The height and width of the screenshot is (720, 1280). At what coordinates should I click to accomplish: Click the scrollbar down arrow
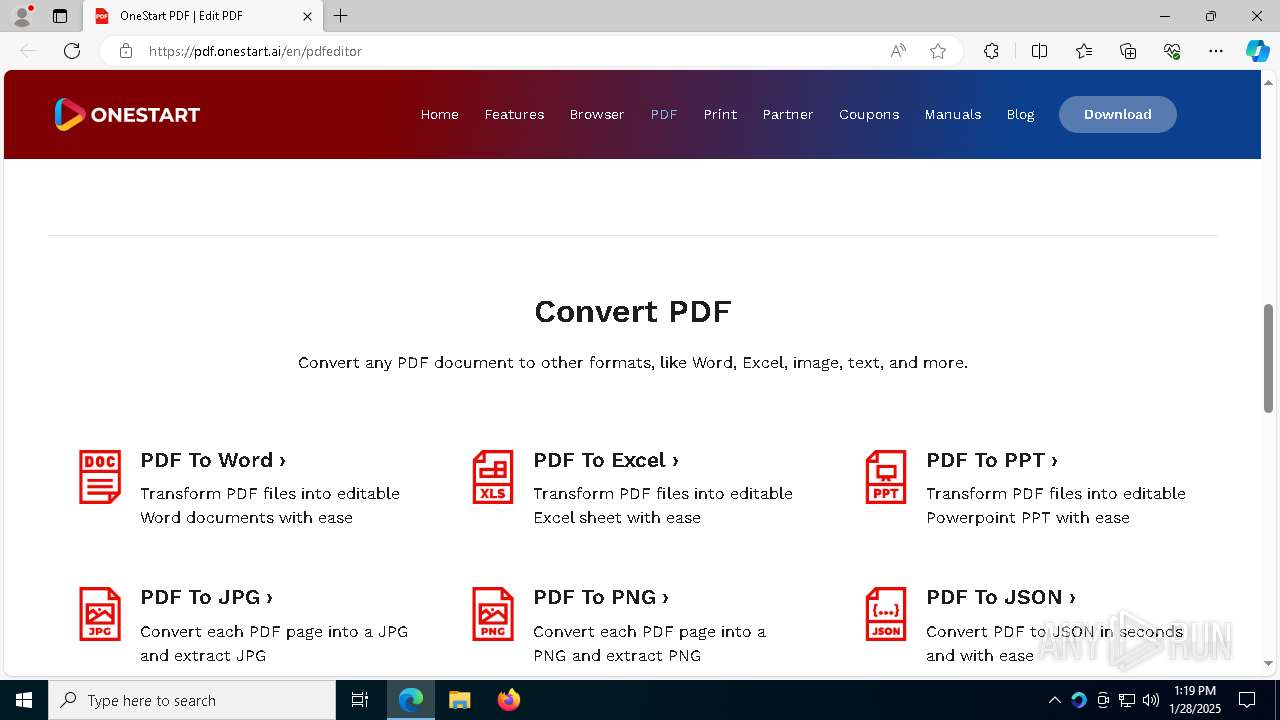coord(1268,663)
